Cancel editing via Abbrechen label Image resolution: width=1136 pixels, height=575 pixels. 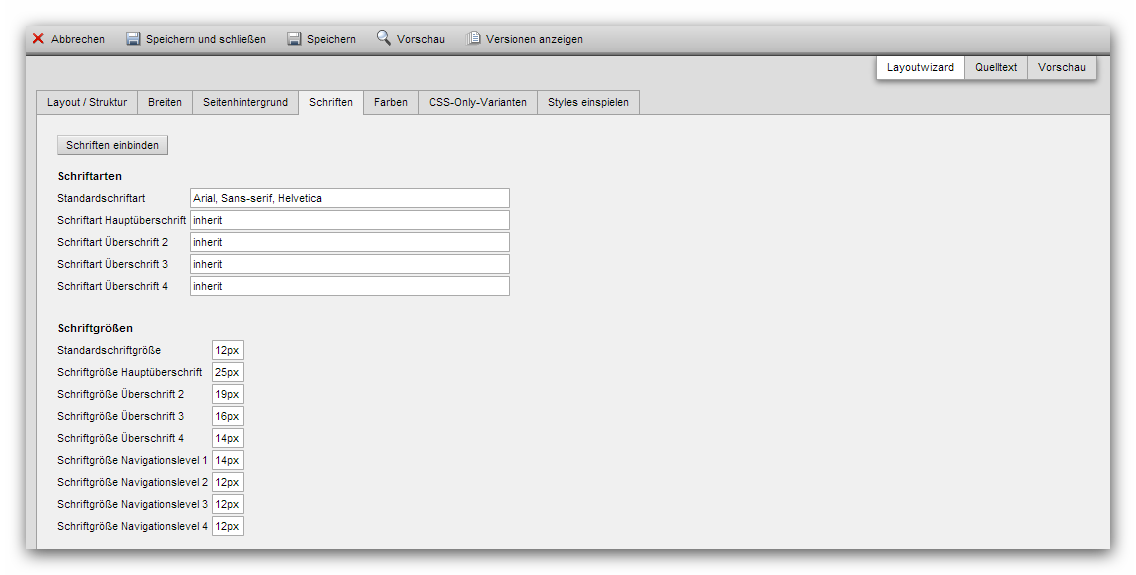(x=78, y=39)
